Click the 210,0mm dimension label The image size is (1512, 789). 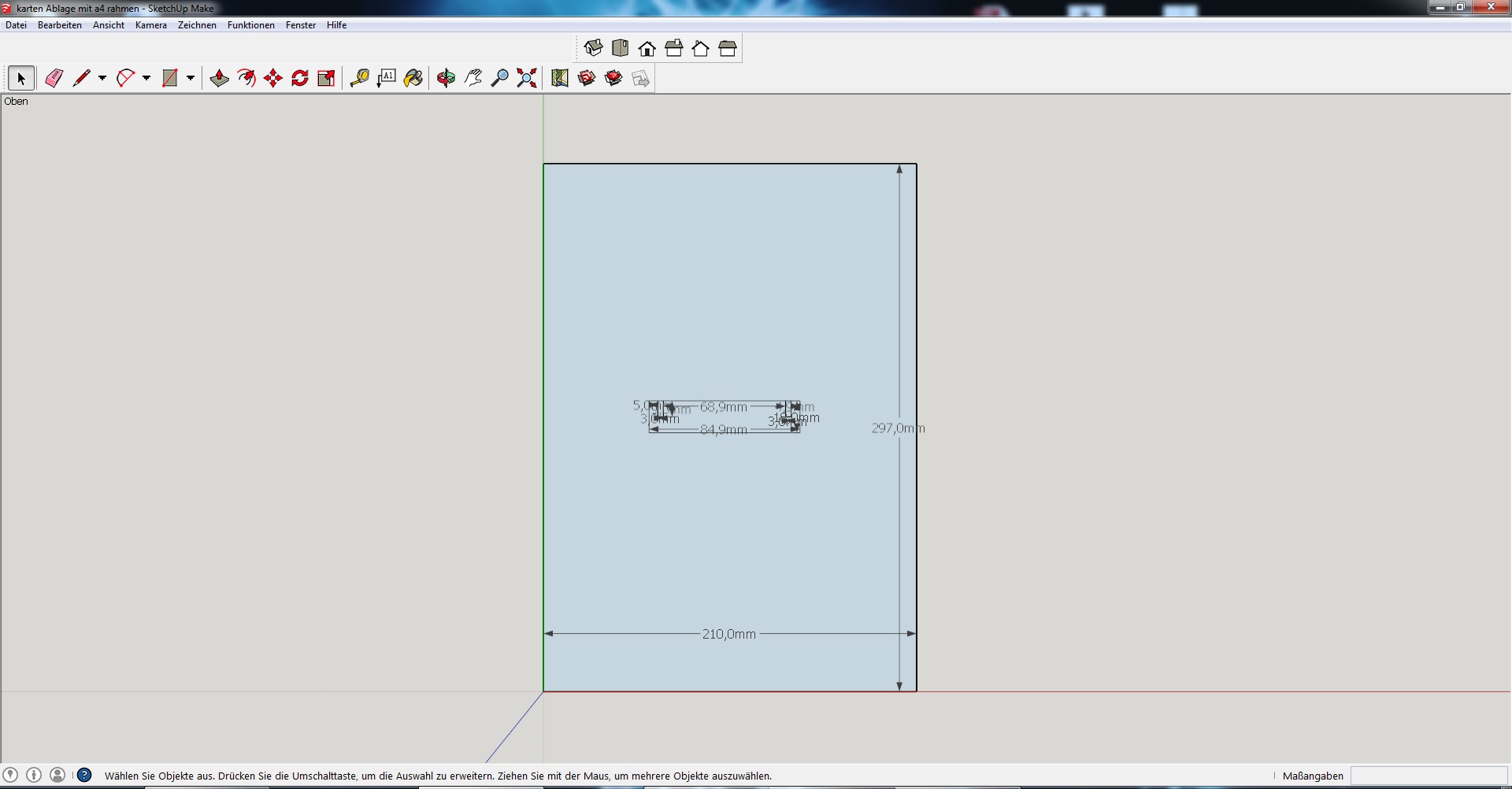(x=728, y=634)
